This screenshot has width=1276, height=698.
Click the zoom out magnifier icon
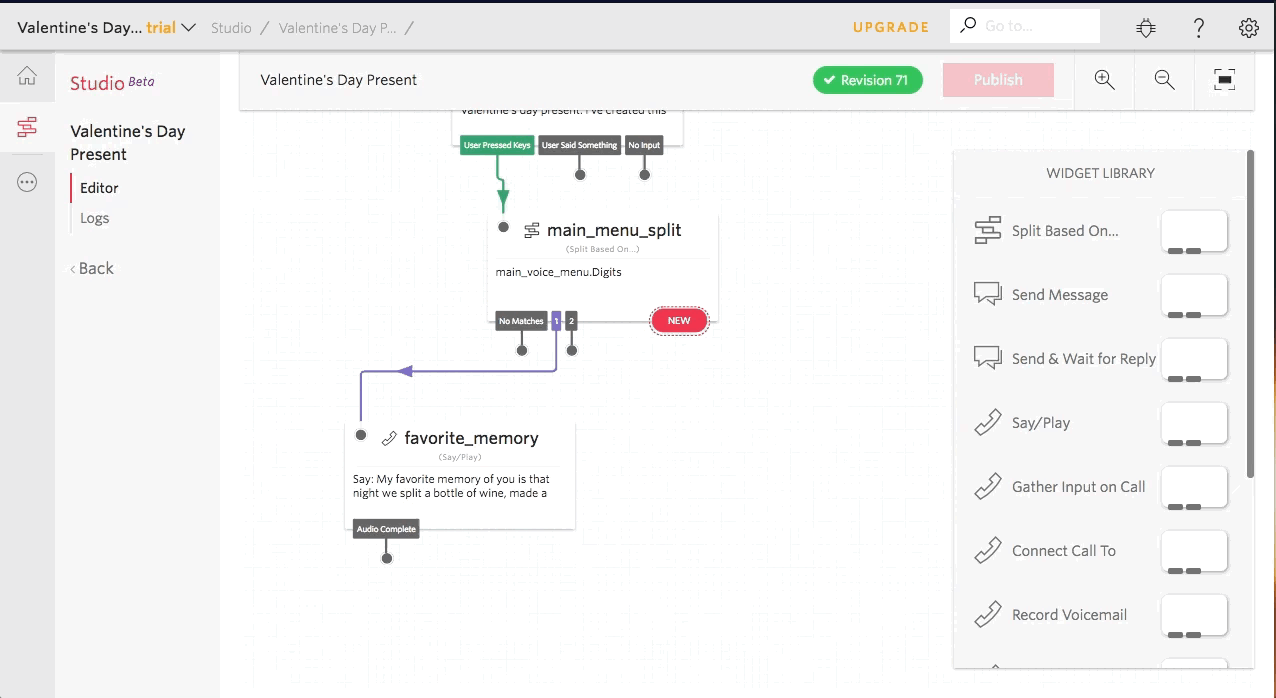coord(1164,80)
